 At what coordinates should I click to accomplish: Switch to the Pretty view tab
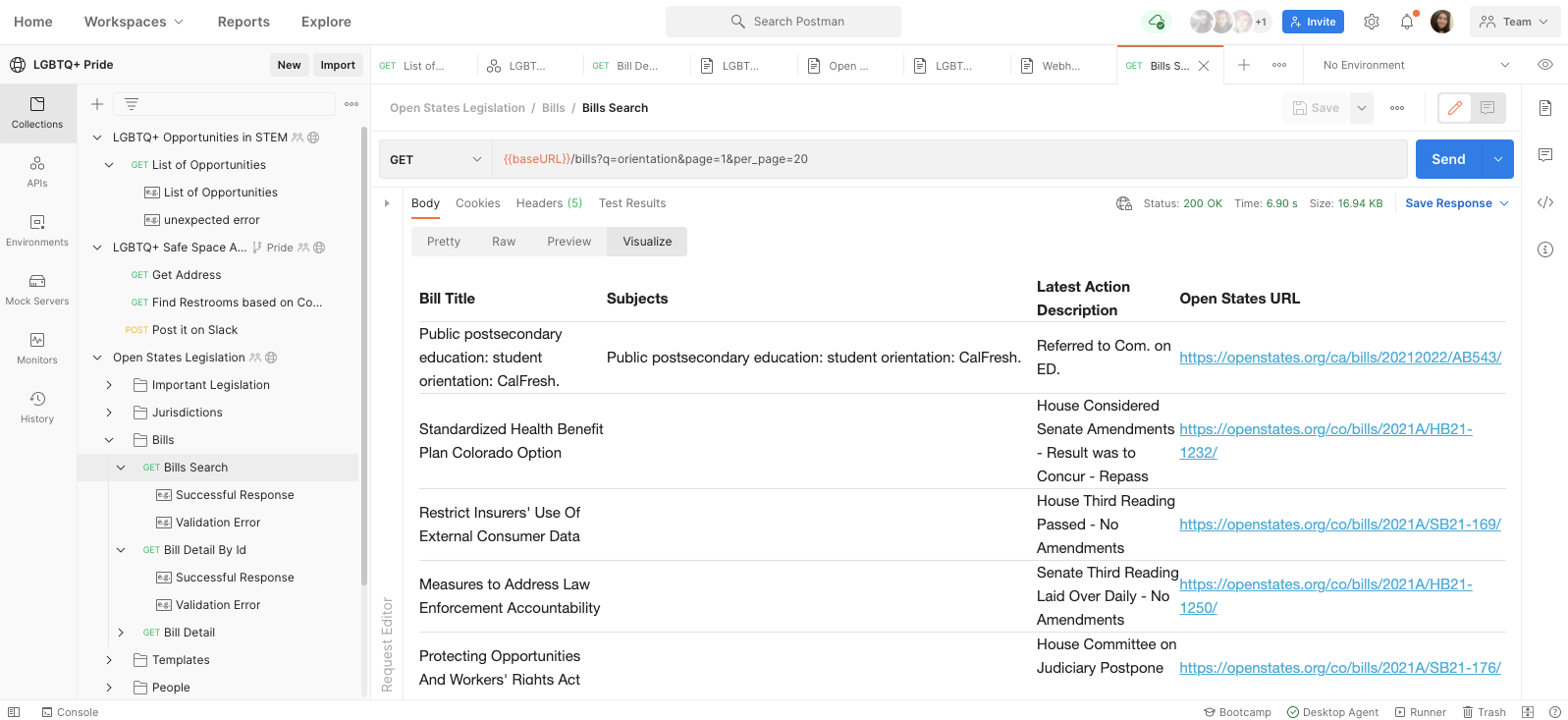click(444, 242)
